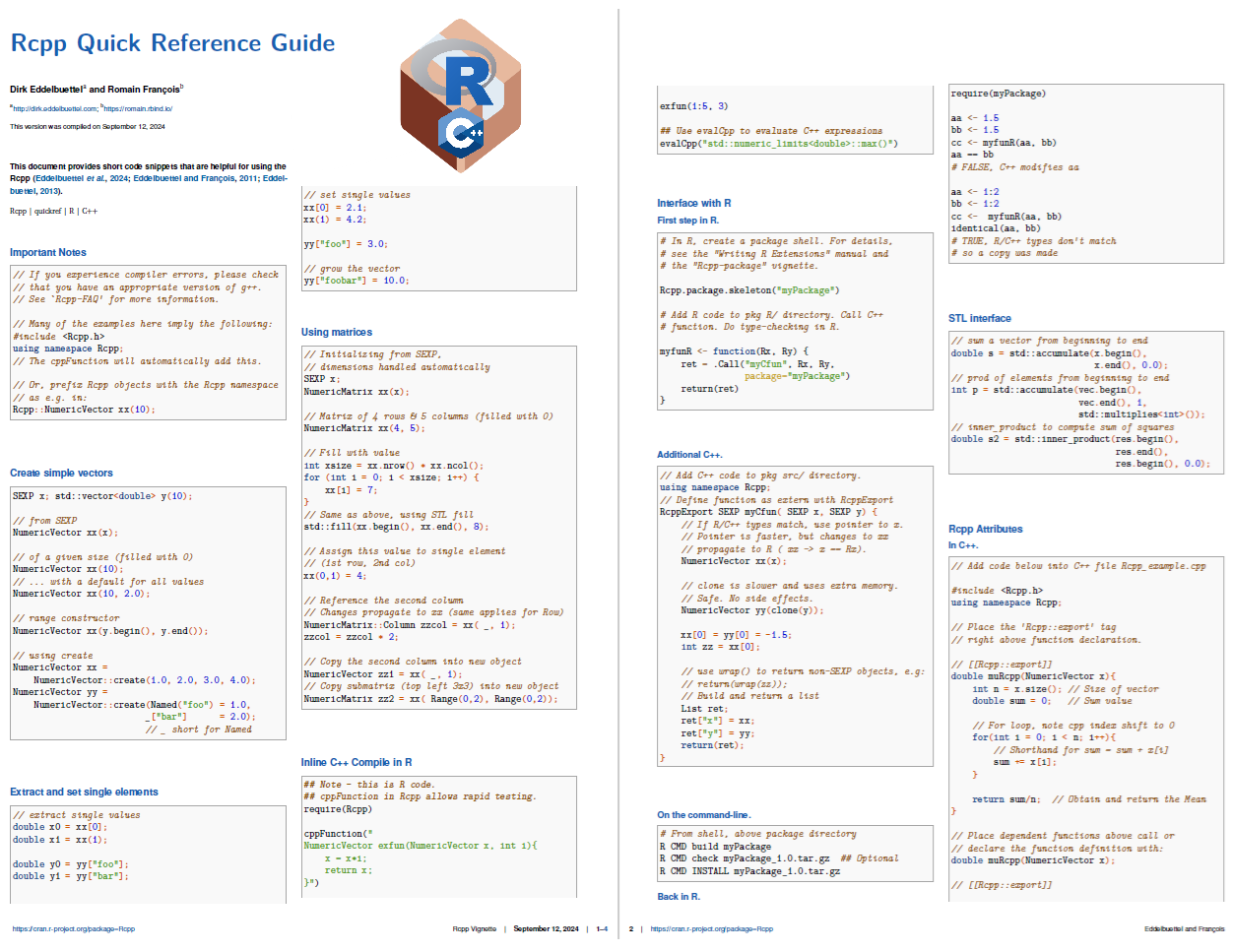Select the quickref keyword tag
This screenshot has width=1233, height=952.
tap(47, 211)
